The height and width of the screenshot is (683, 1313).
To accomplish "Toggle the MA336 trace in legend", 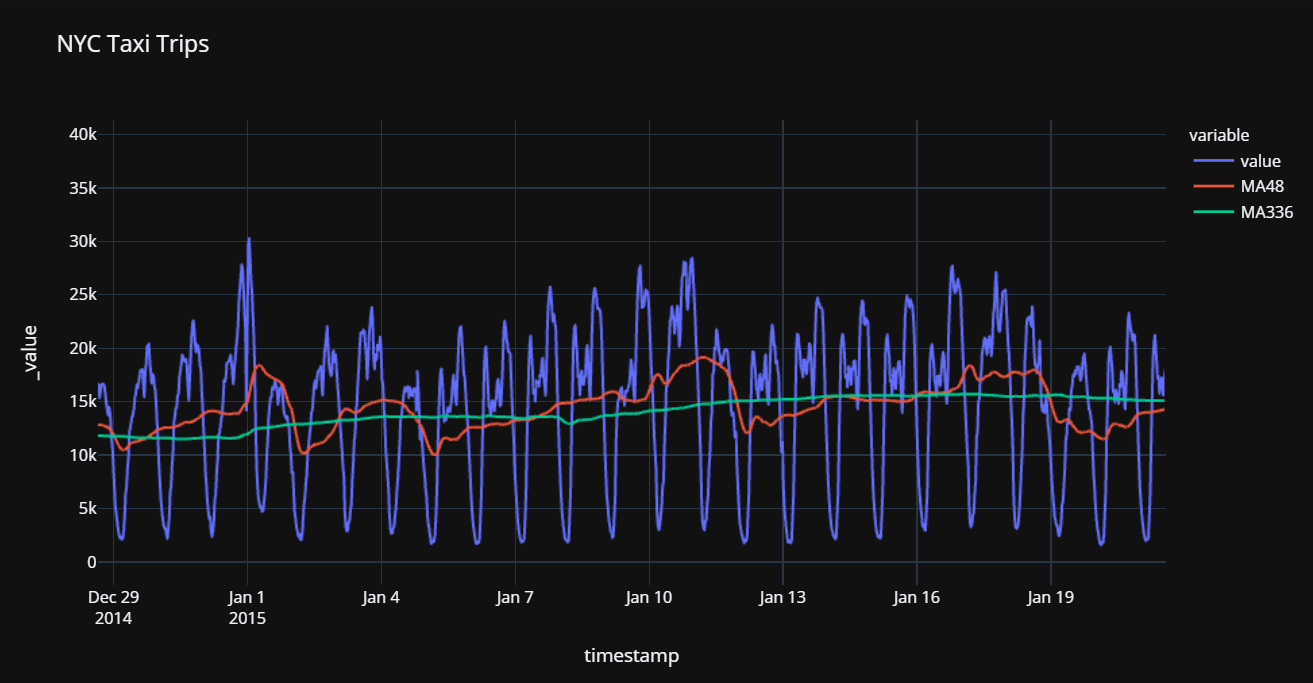I will click(1244, 211).
